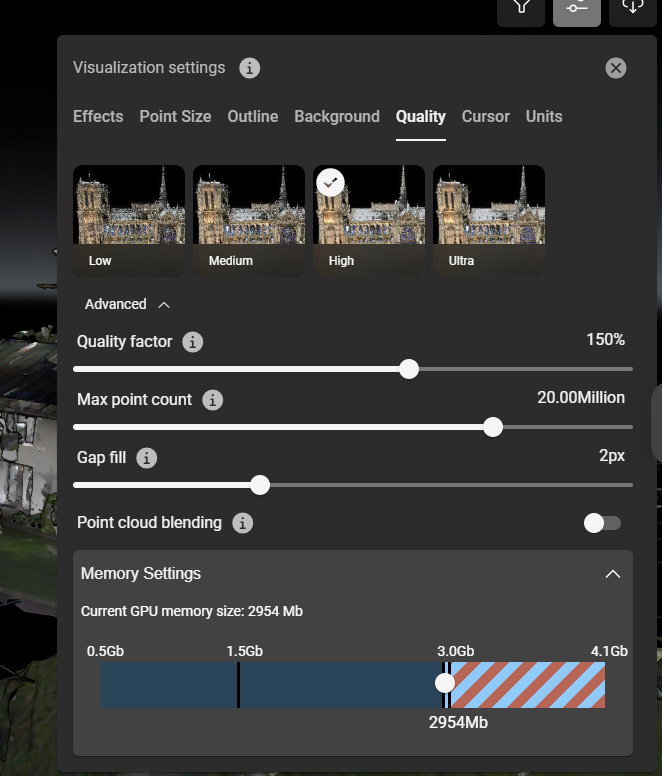Pick the Medium quality preset
Viewport: 662px width, 776px height.
click(x=248, y=220)
